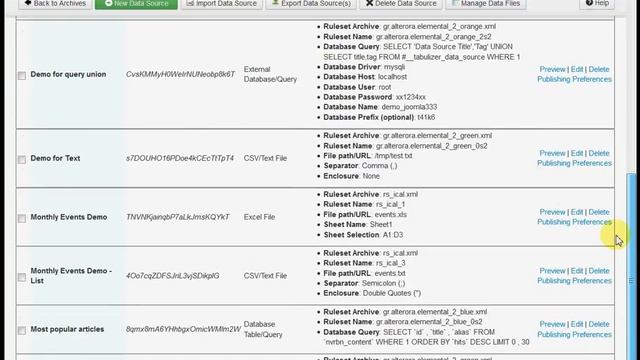The width and height of the screenshot is (640, 360).
Task: Click the key text 'TNVNKjainqbP7aLkJmsKQYkT'
Action: pos(178,217)
